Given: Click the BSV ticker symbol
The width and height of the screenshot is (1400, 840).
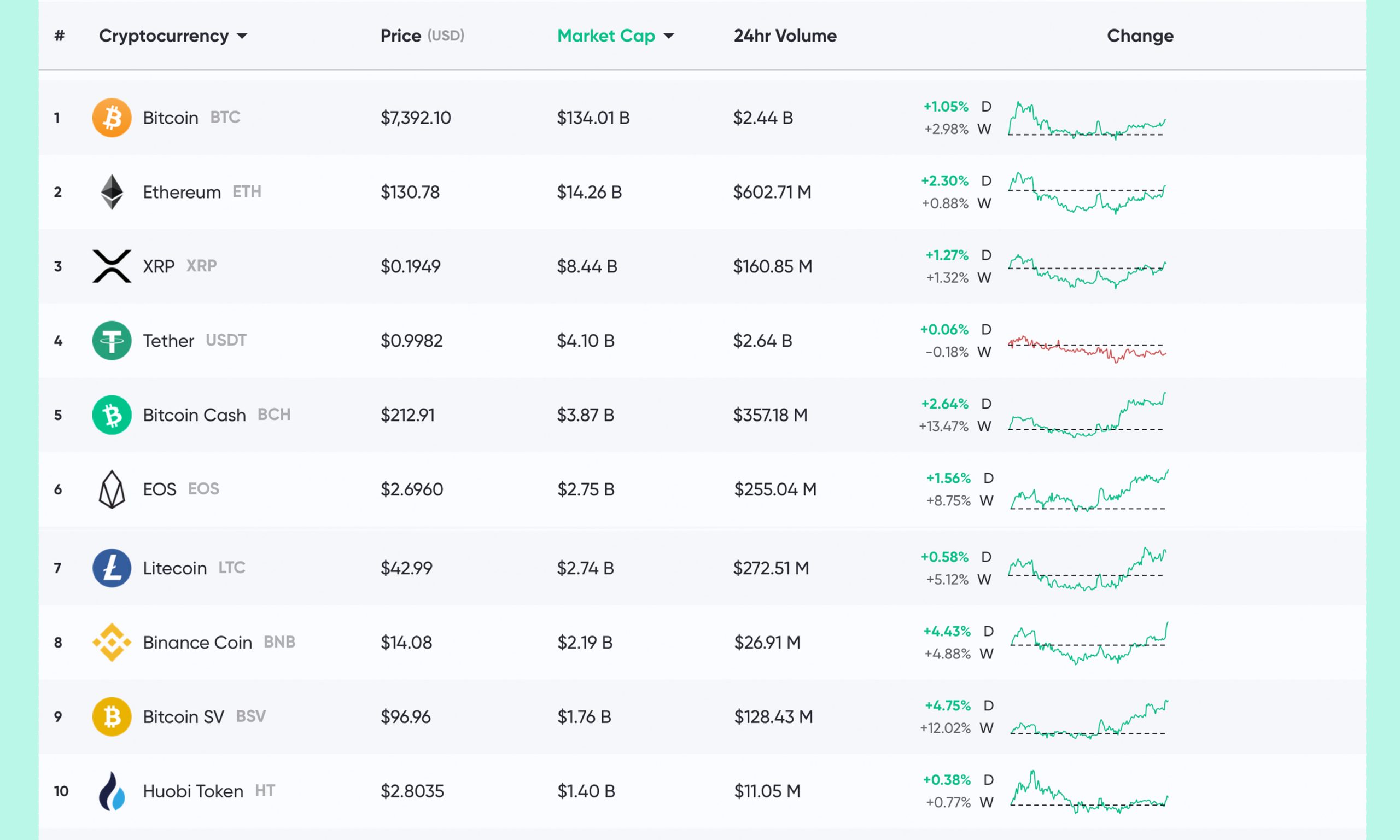Looking at the screenshot, I should coord(250,716).
